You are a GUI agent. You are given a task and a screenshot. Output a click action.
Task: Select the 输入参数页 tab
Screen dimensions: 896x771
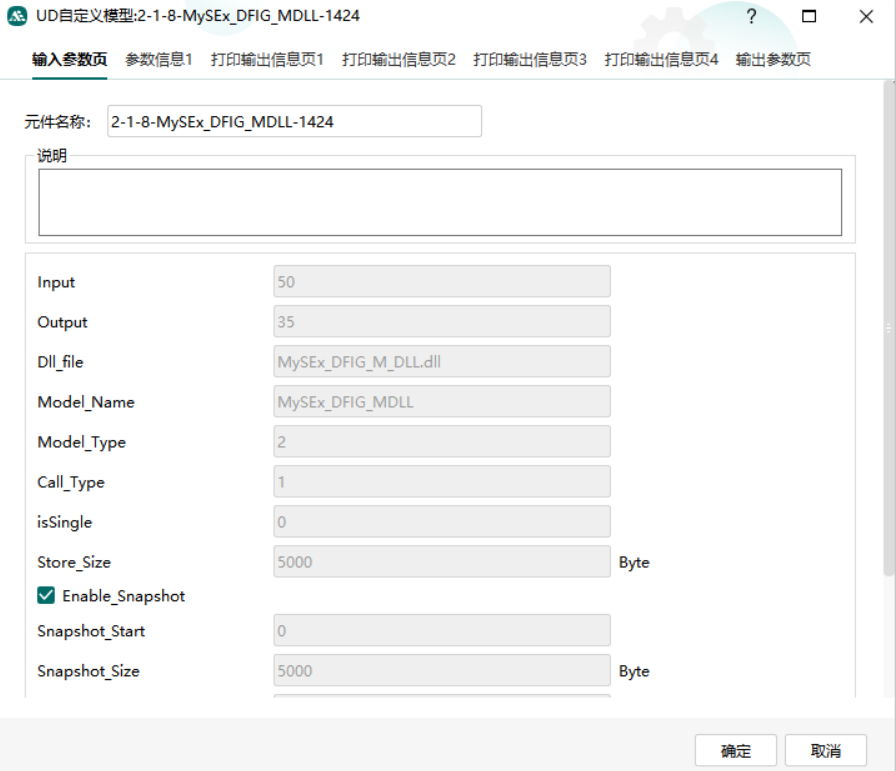click(x=69, y=60)
